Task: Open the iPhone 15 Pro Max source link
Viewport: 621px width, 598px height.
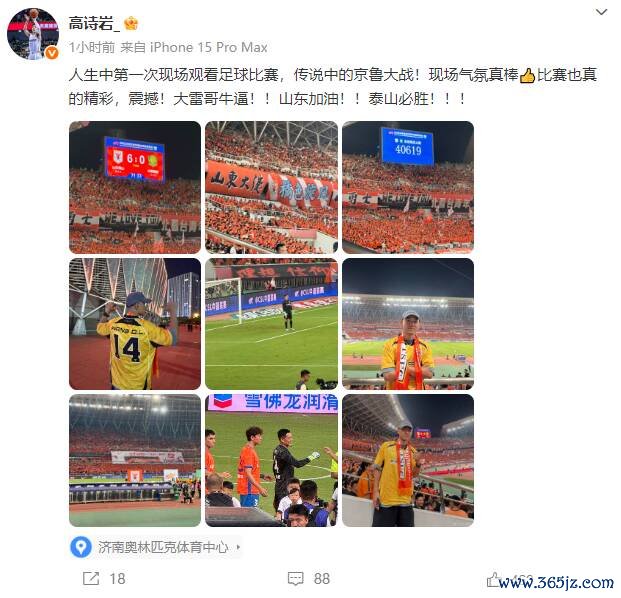Action: coord(209,48)
